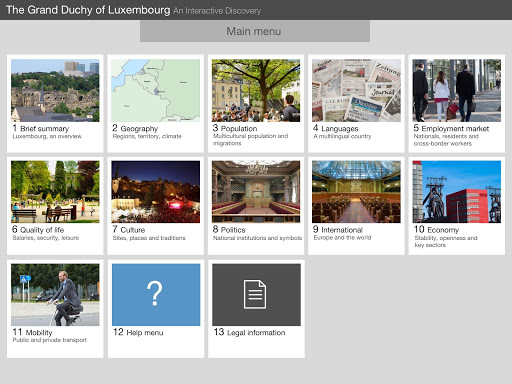Screen dimensions: 512x384
Task: Click the app title 'The Grand Duchy of Luxembourg'
Action: (x=88, y=10)
